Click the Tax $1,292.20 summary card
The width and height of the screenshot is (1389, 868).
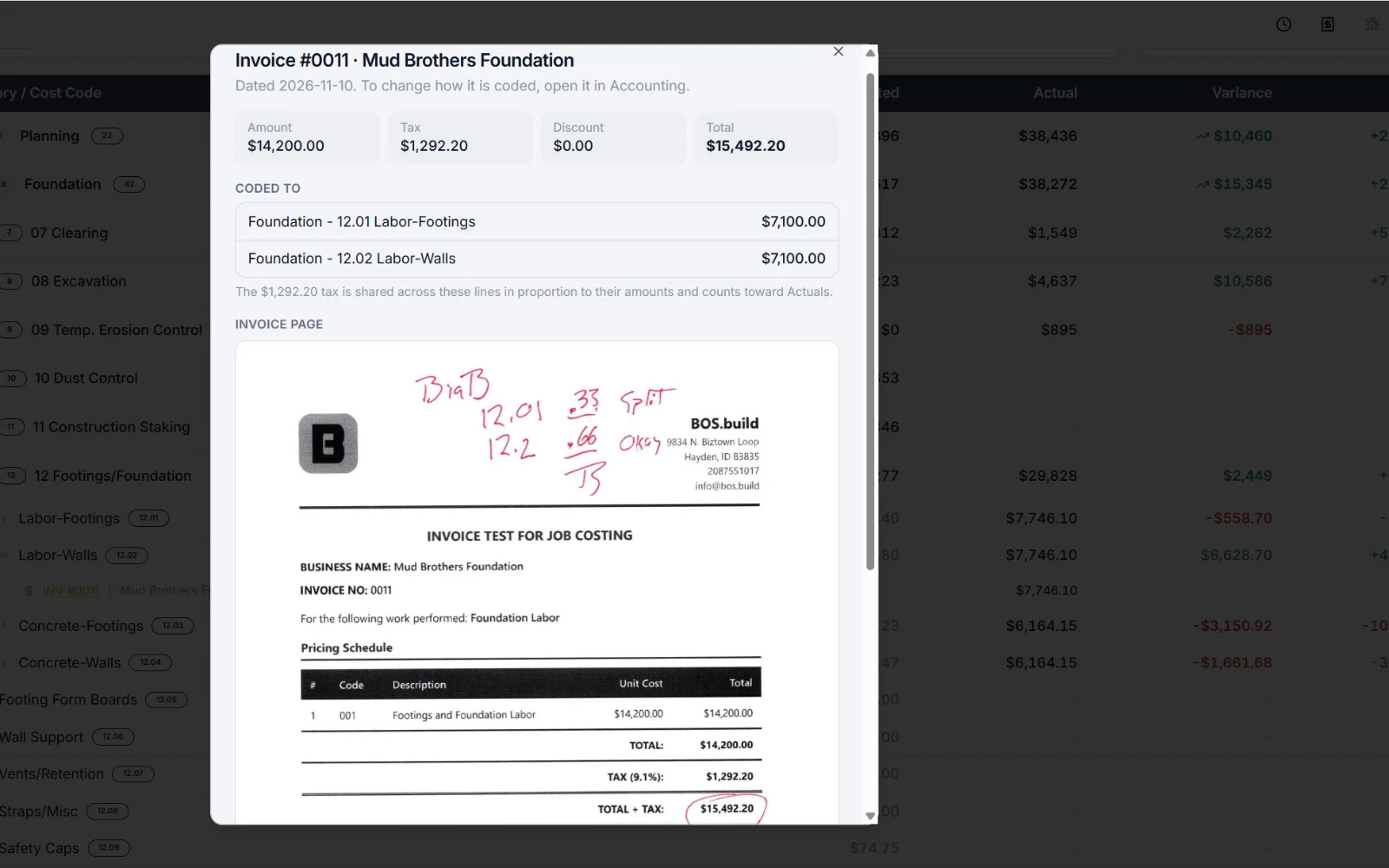click(460, 137)
